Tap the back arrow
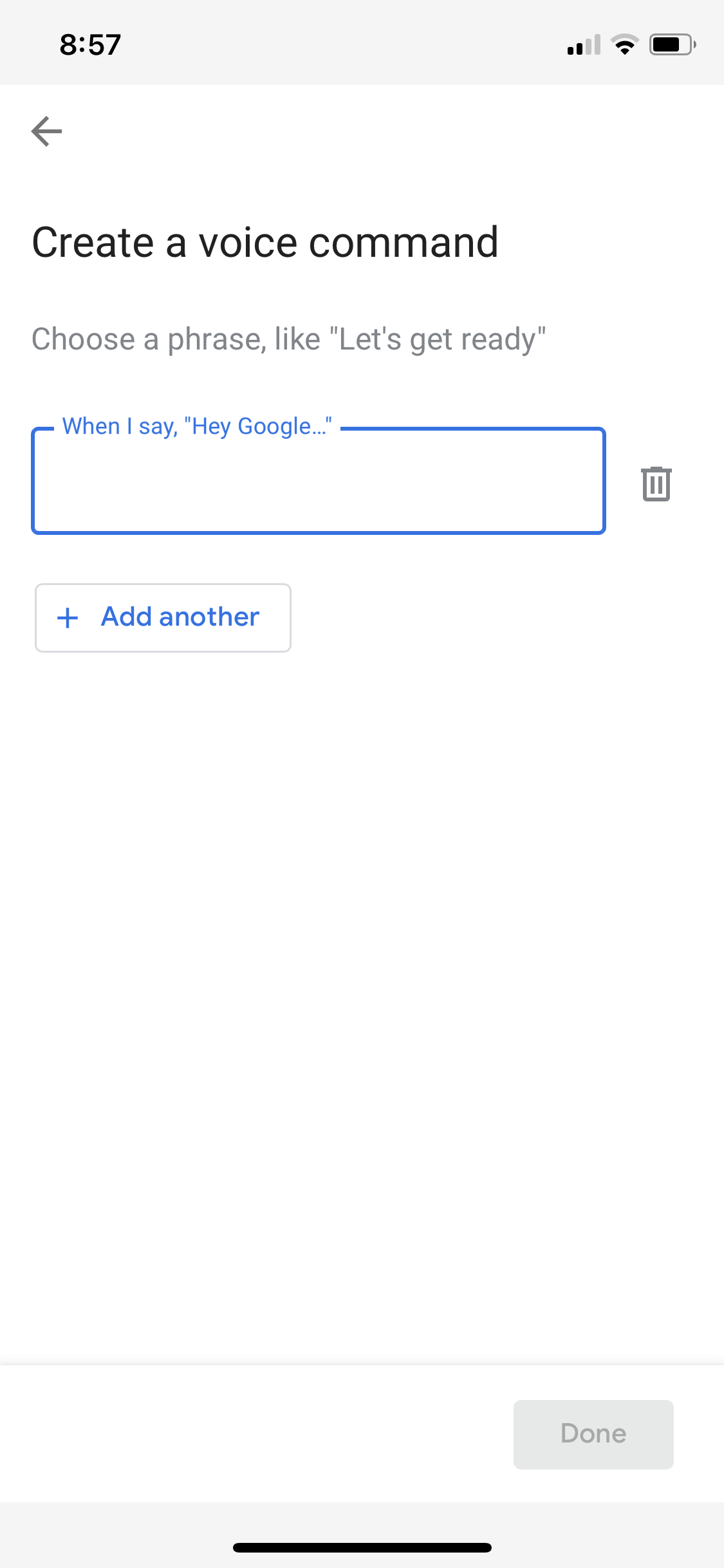 pos(47,131)
